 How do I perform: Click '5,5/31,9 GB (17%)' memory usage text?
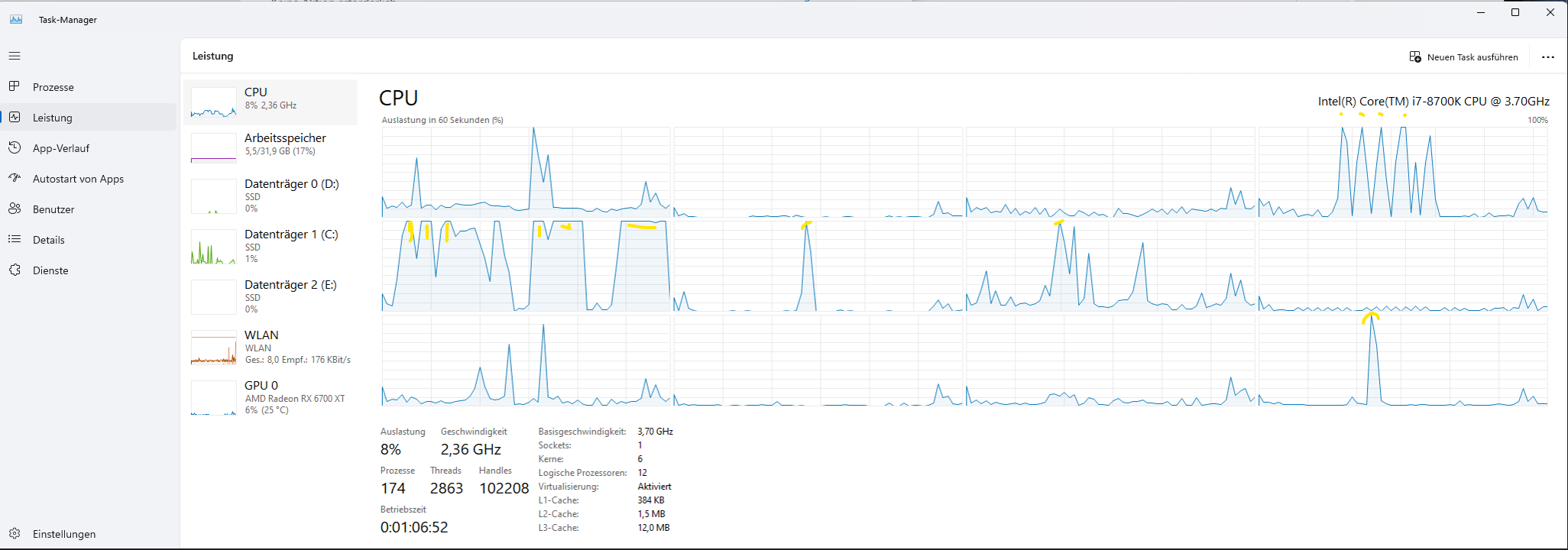click(x=280, y=151)
